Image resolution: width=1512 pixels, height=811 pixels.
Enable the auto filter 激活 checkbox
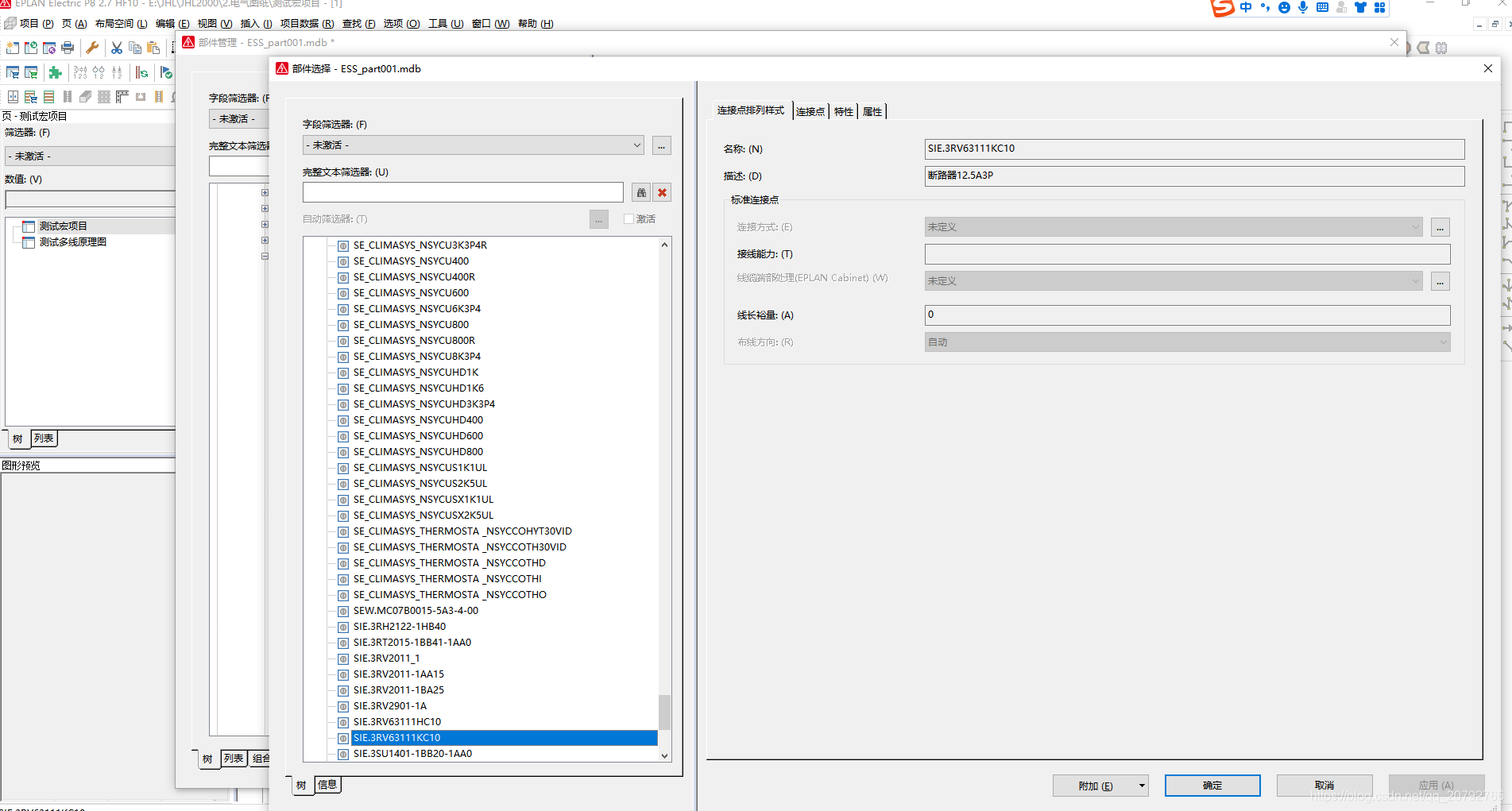coord(628,219)
